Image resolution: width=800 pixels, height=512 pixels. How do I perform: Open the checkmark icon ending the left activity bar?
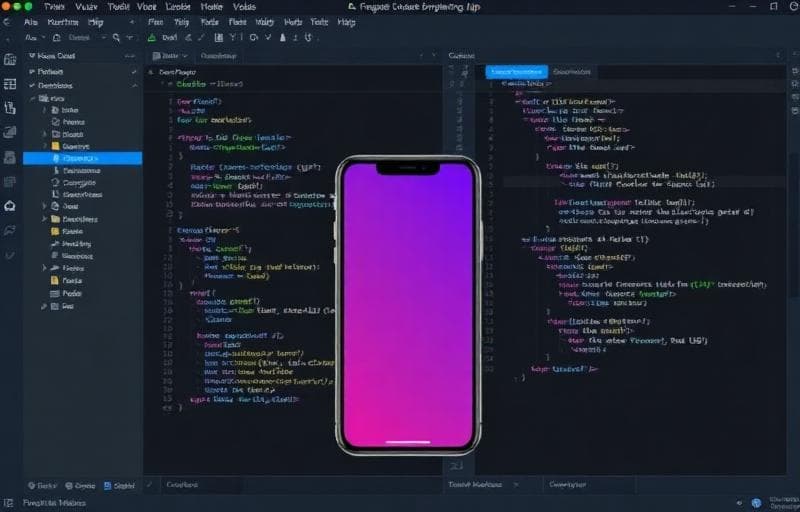(x=10, y=255)
